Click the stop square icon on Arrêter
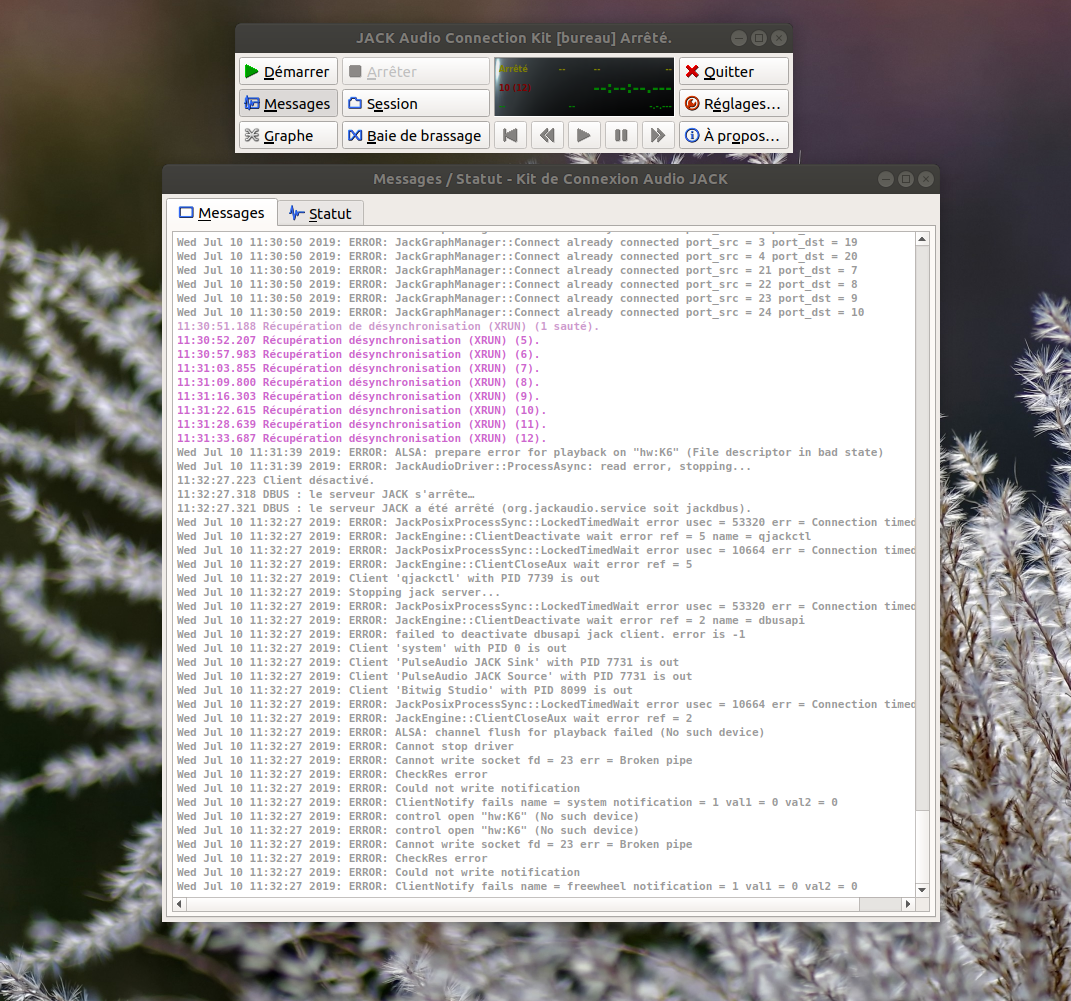The image size is (1071, 1001). pyautogui.click(x=355, y=72)
